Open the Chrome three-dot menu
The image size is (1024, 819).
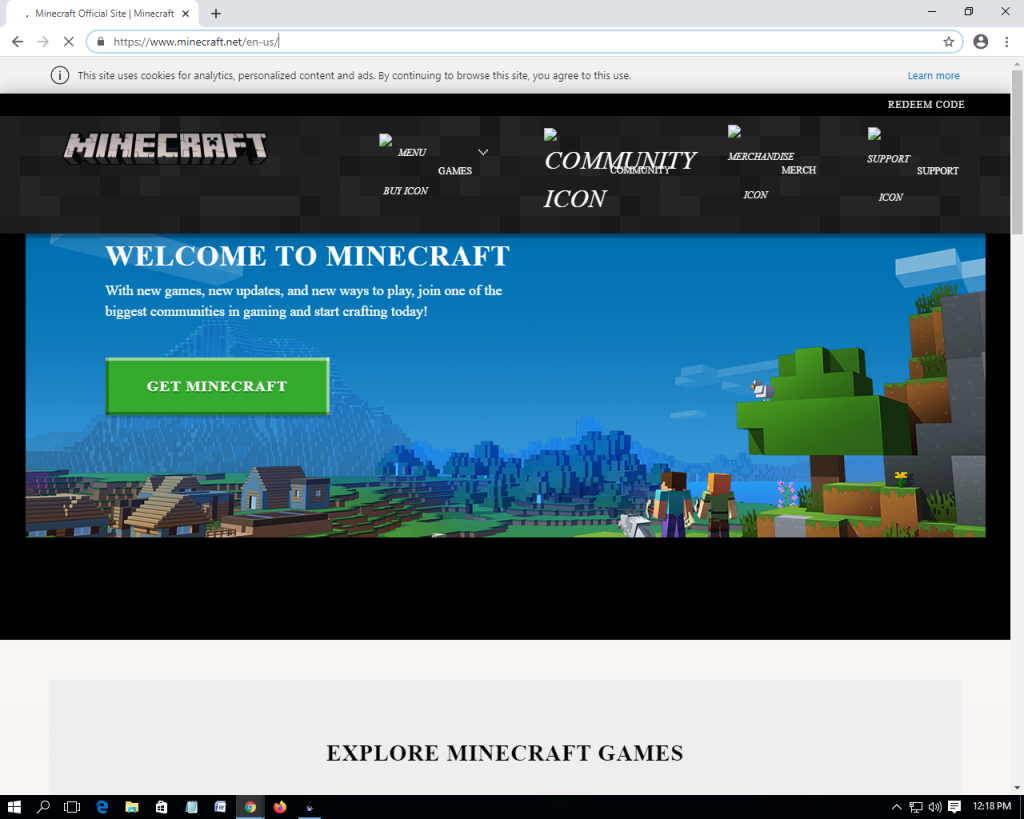point(1006,42)
